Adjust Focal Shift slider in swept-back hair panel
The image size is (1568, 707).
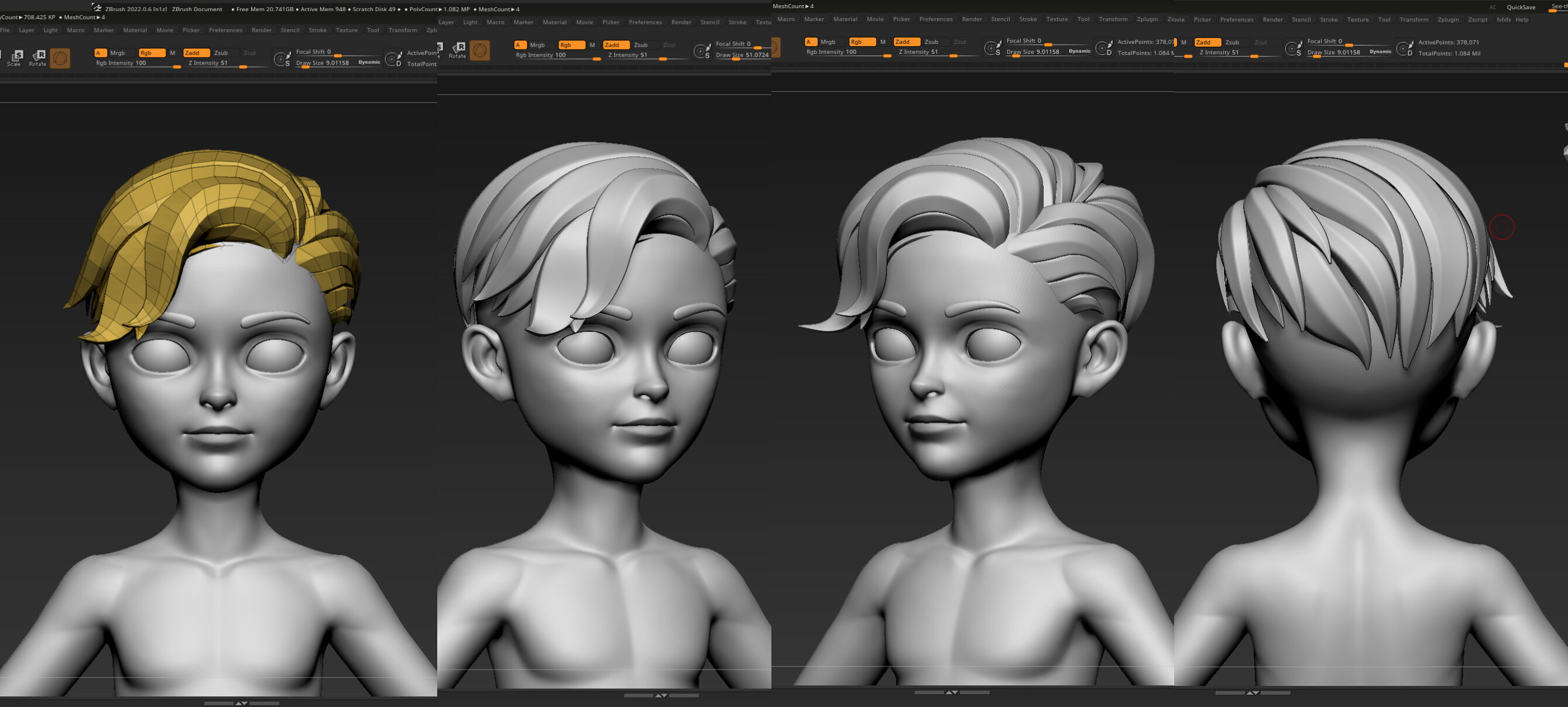(1048, 42)
